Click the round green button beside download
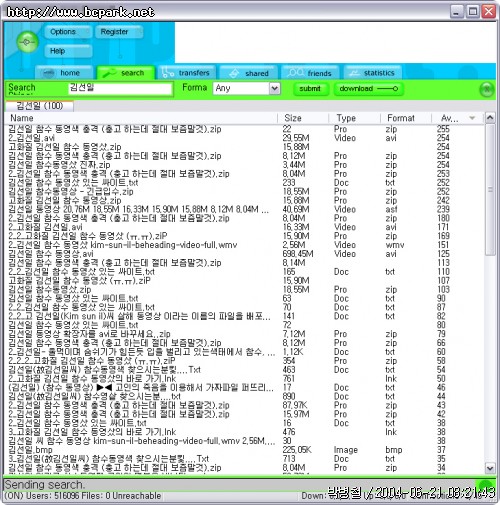This screenshot has width=500, height=505. (x=487, y=89)
